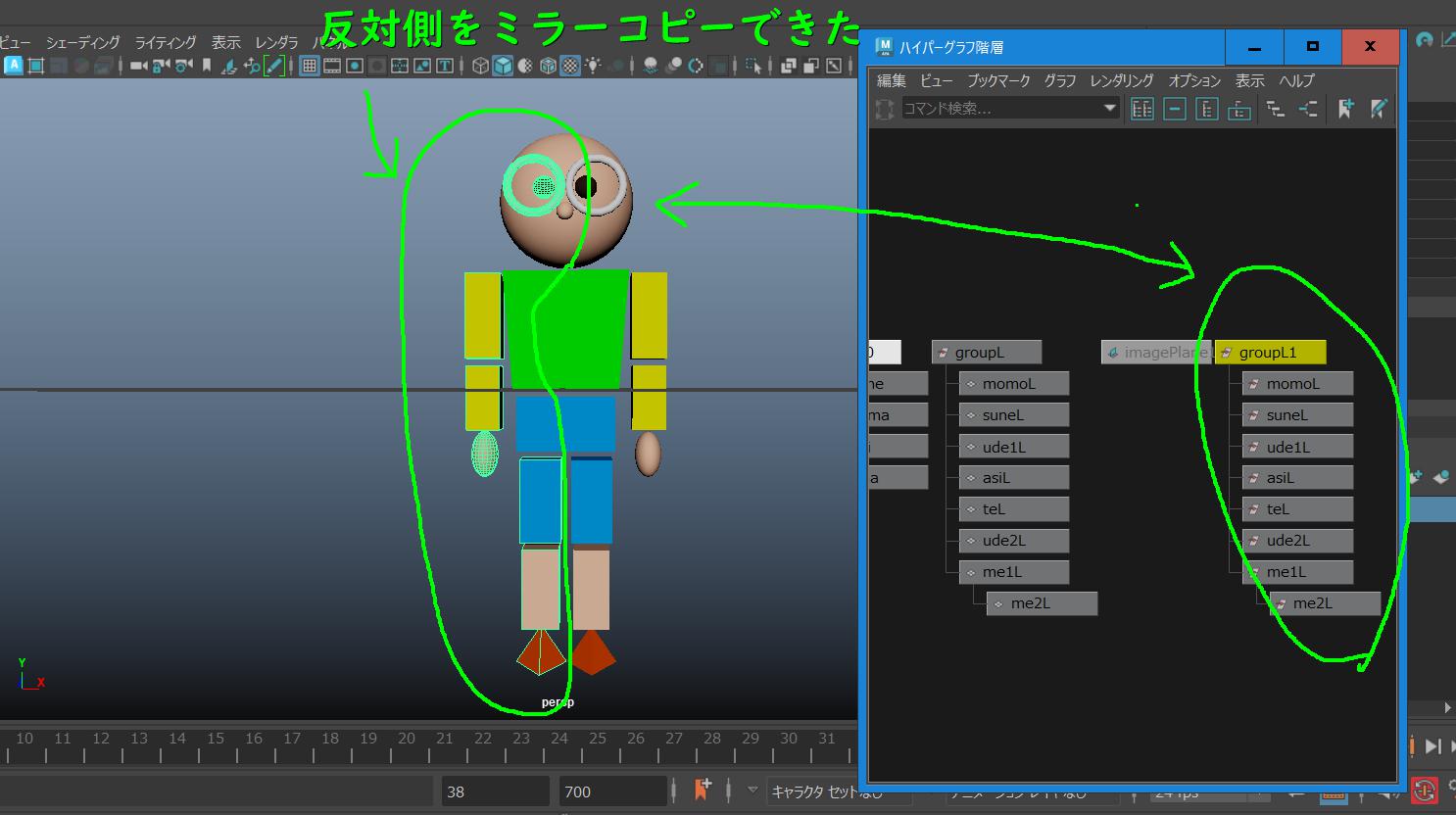Toggle the film gate icon
Screen dimensions: 1456x815
(x=332, y=66)
